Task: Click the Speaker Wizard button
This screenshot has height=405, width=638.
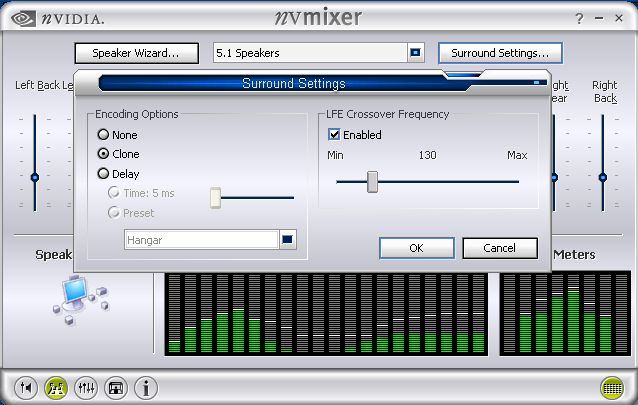Action: (137, 53)
